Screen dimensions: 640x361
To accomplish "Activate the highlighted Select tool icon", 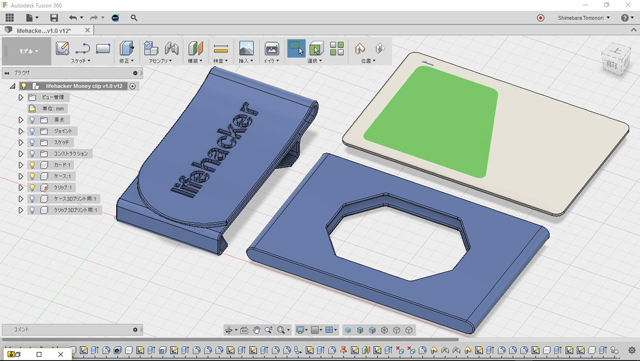I will (x=296, y=49).
